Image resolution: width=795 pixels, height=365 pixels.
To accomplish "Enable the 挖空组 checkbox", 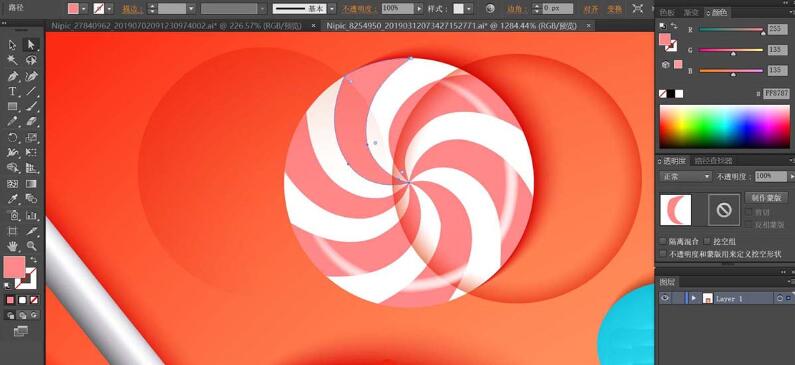I will coord(707,241).
